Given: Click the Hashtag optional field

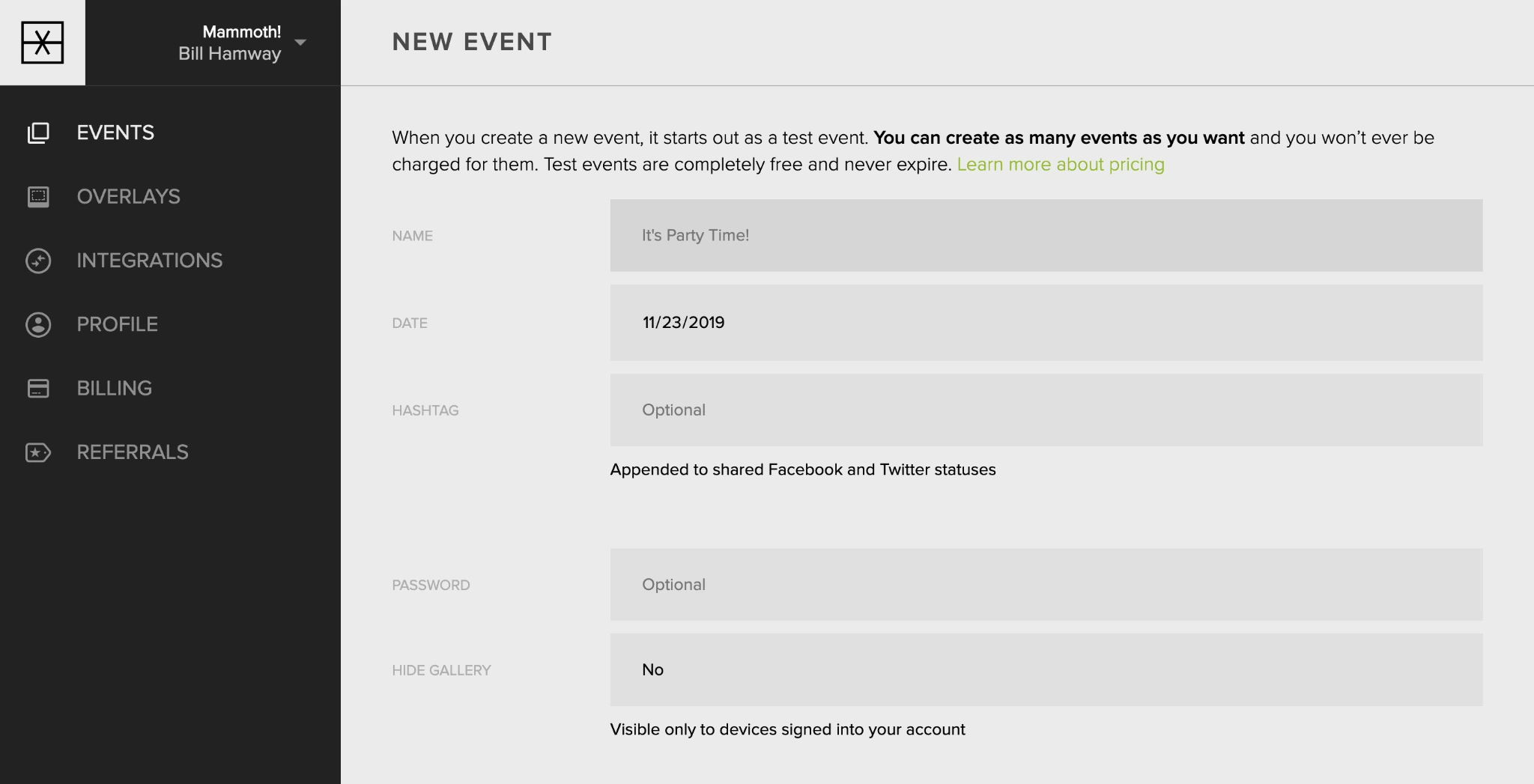Looking at the screenshot, I should click(x=1046, y=410).
